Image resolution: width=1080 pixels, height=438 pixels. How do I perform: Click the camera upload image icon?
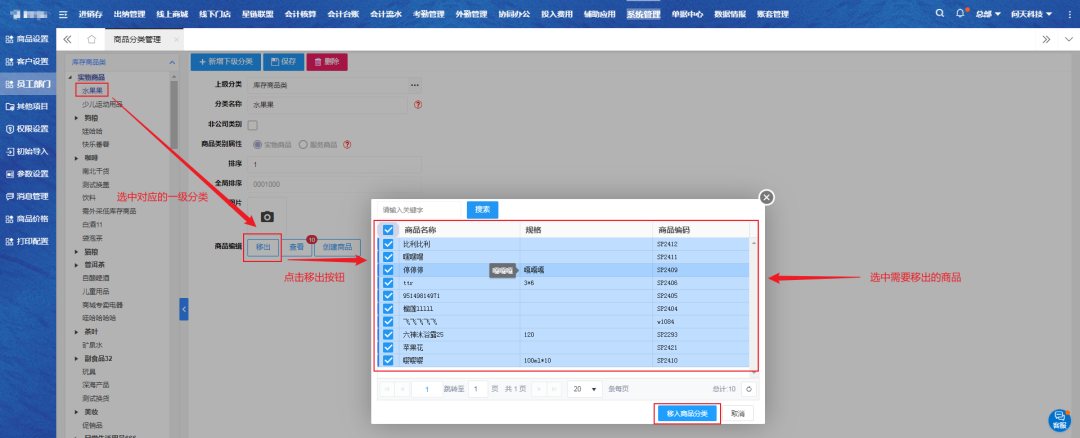266,216
